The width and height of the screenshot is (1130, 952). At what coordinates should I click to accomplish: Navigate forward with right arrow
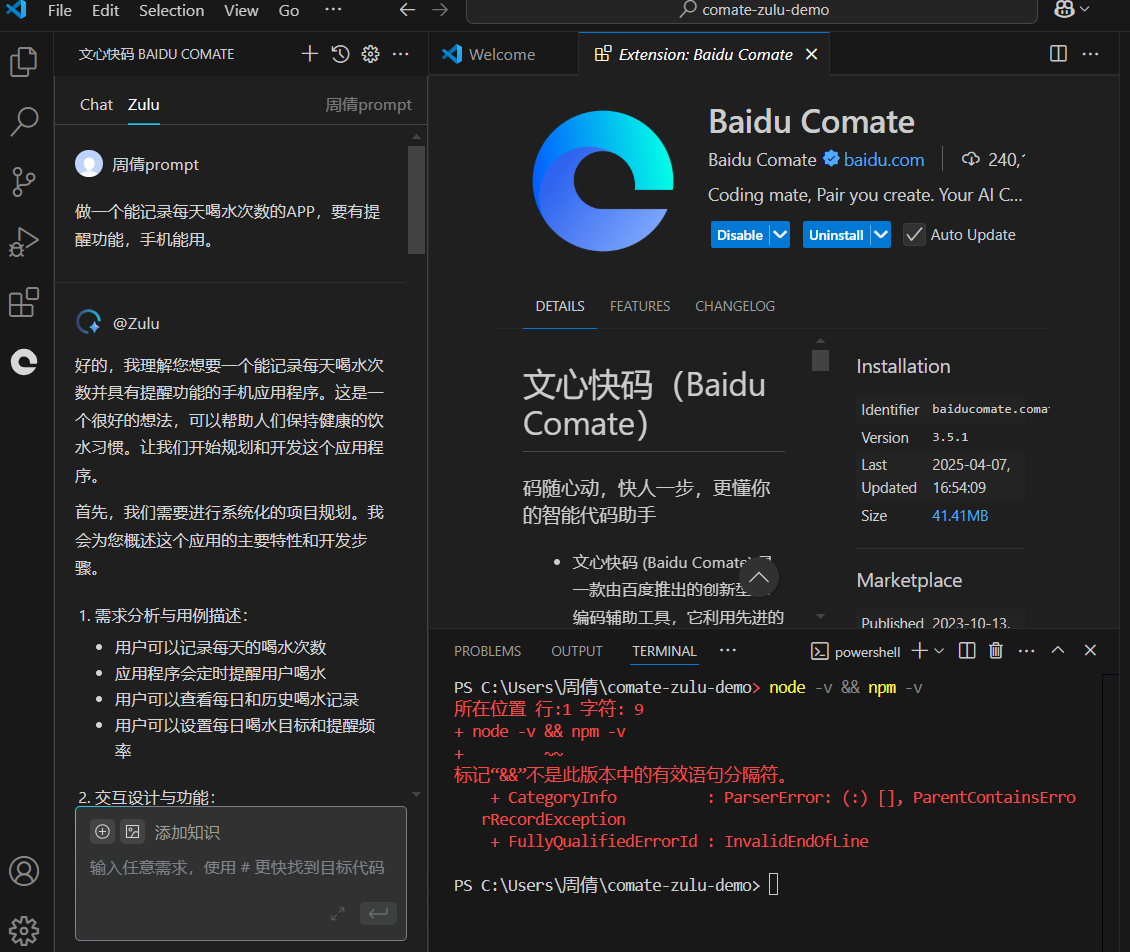click(x=440, y=10)
